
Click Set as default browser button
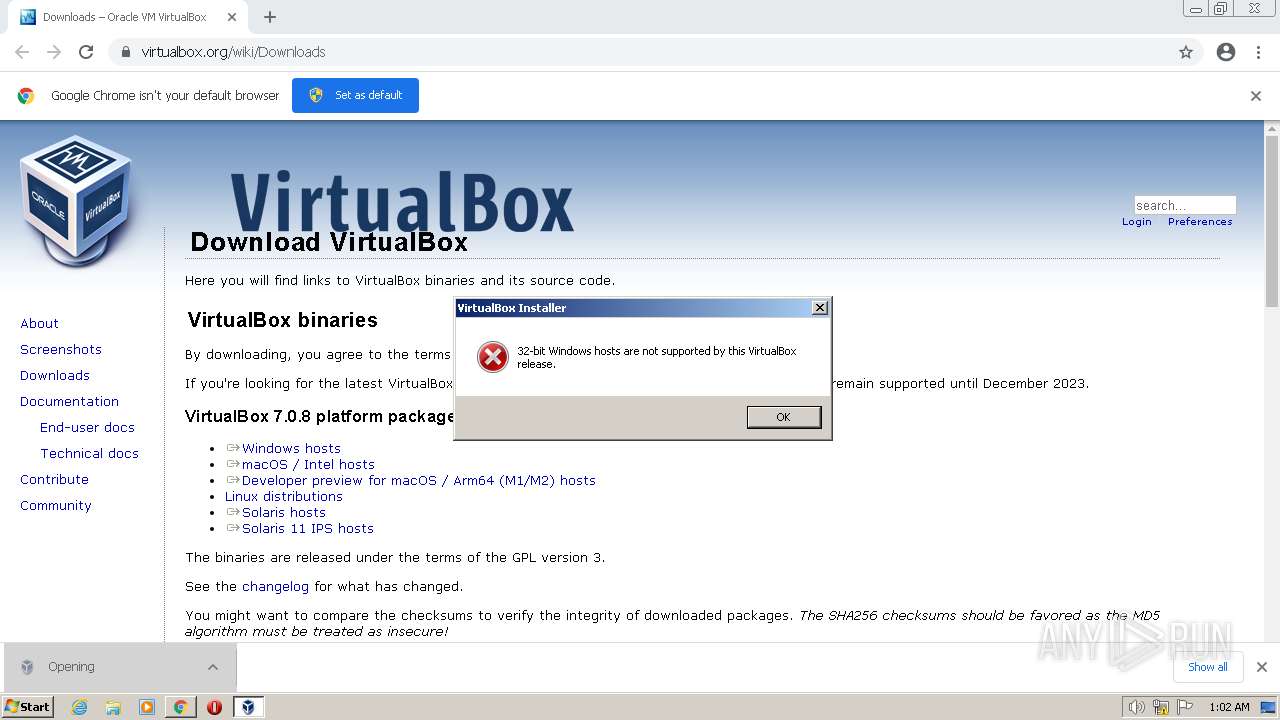tap(355, 95)
